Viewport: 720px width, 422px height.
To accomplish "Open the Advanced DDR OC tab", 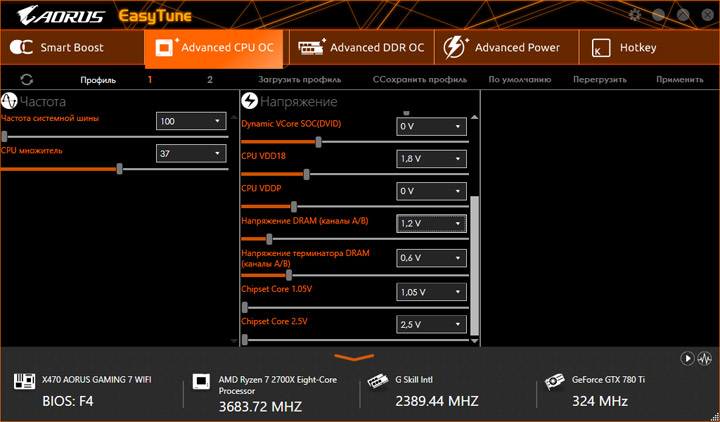I will (x=361, y=47).
